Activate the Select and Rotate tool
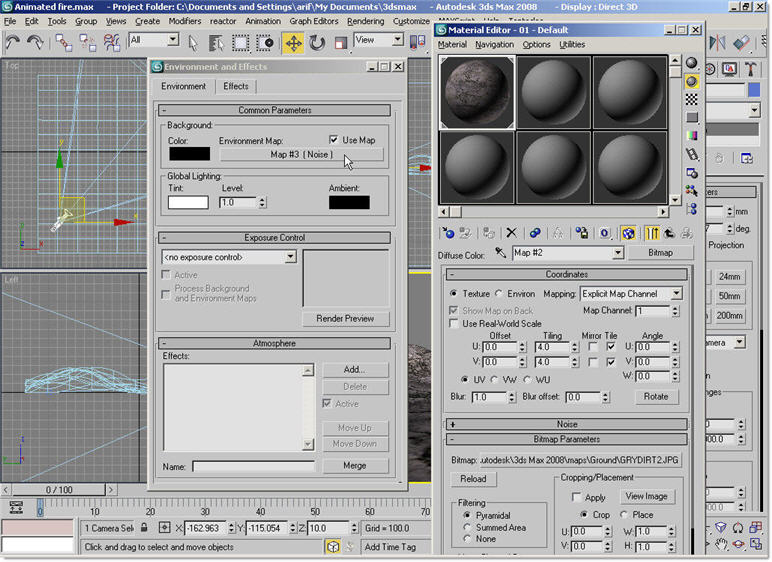This screenshot has height=562, width=772. coord(317,43)
